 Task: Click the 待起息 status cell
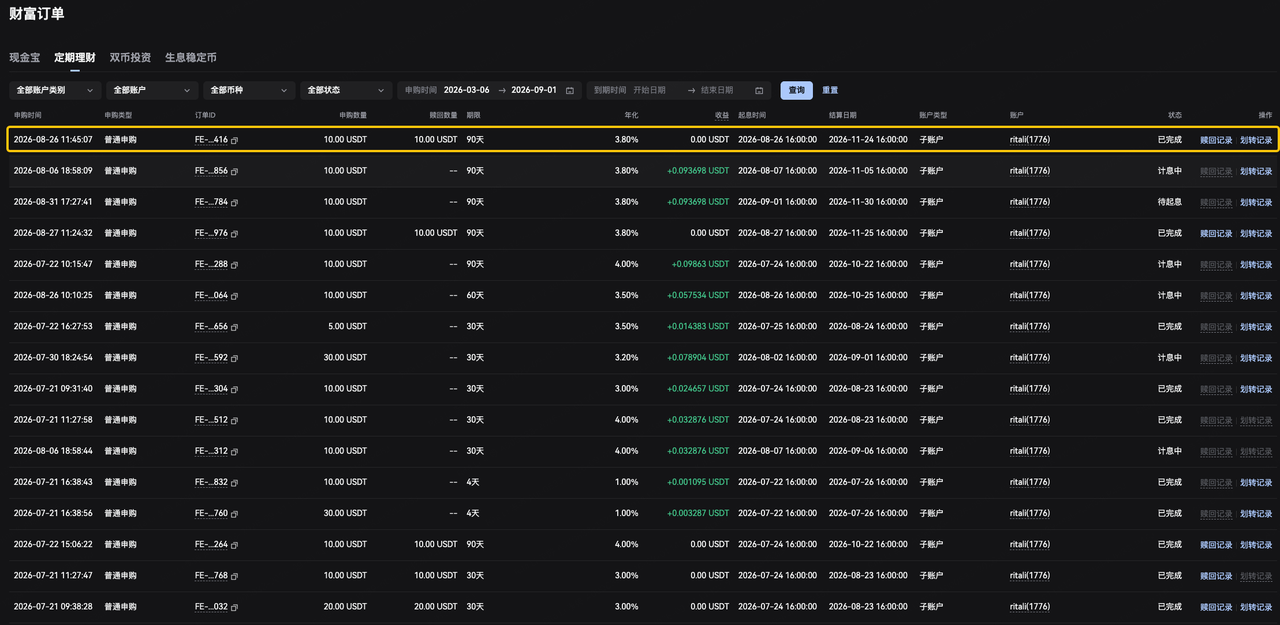(1170, 202)
